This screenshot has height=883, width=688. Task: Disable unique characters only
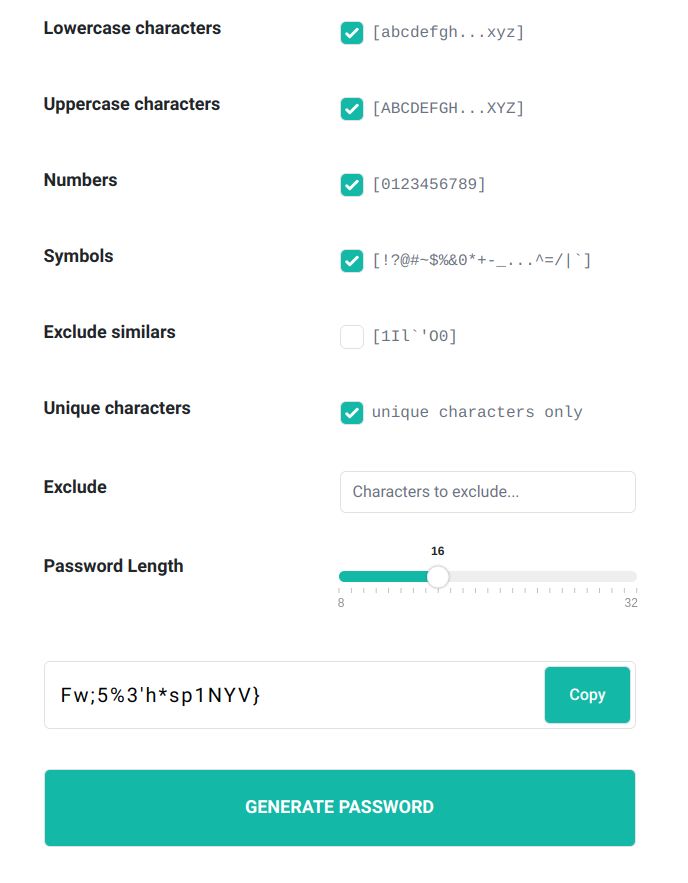tap(352, 413)
